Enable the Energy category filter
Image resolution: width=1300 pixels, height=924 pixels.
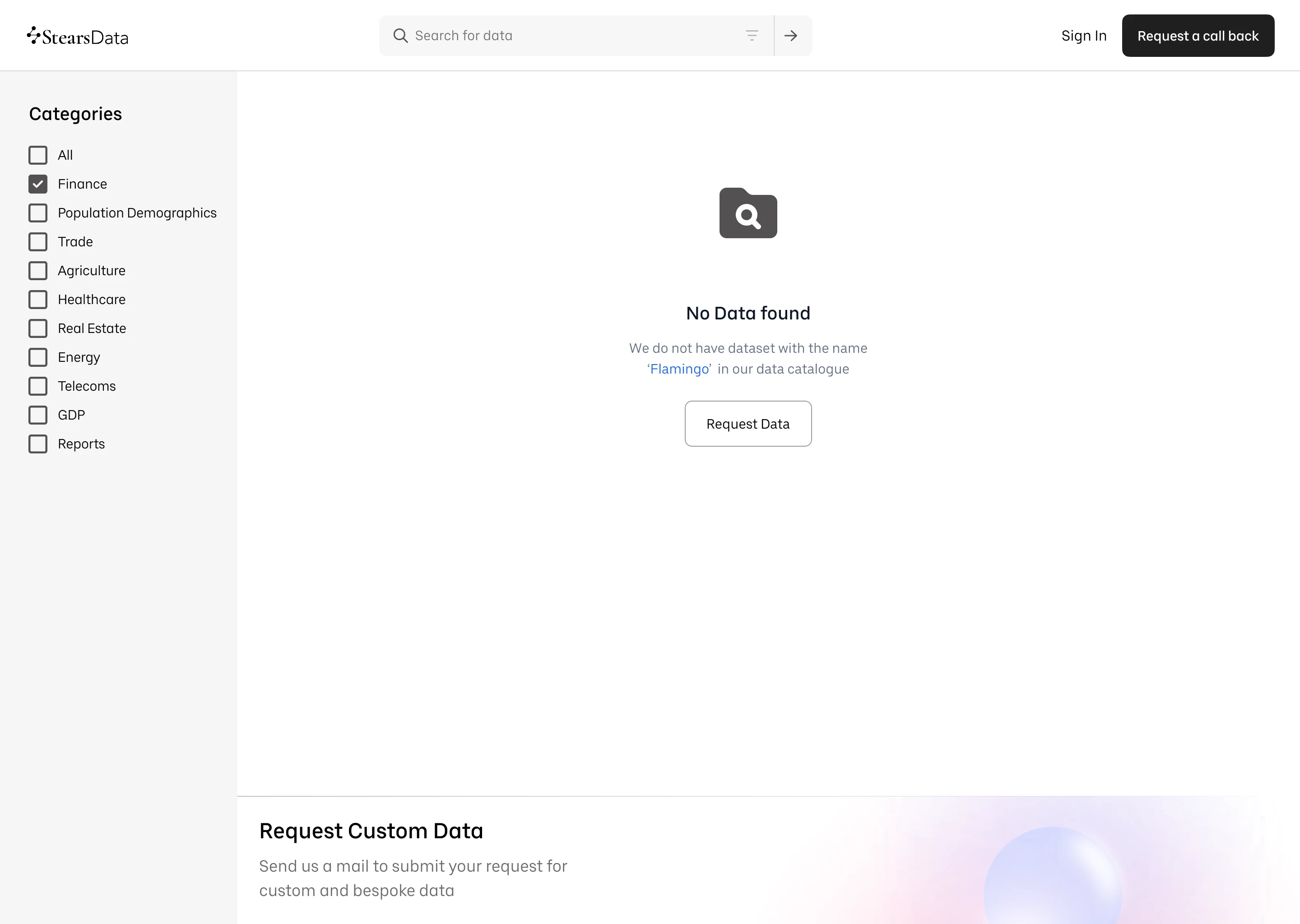[38, 357]
